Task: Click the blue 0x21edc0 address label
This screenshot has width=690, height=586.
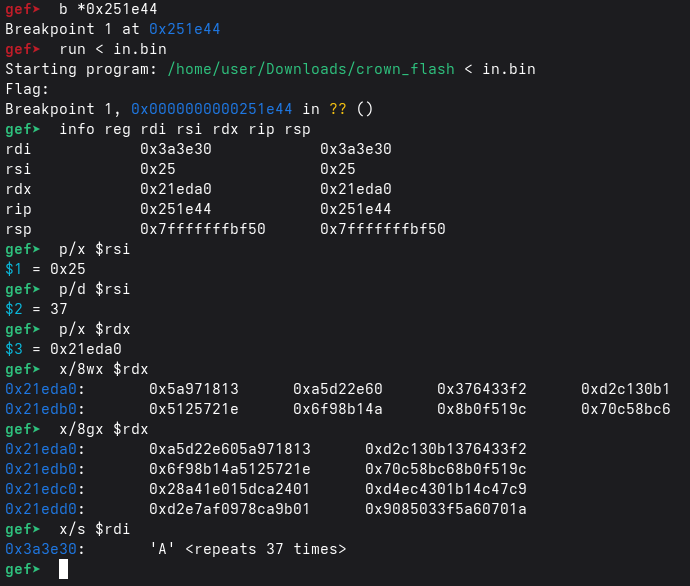Action: pos(45,489)
